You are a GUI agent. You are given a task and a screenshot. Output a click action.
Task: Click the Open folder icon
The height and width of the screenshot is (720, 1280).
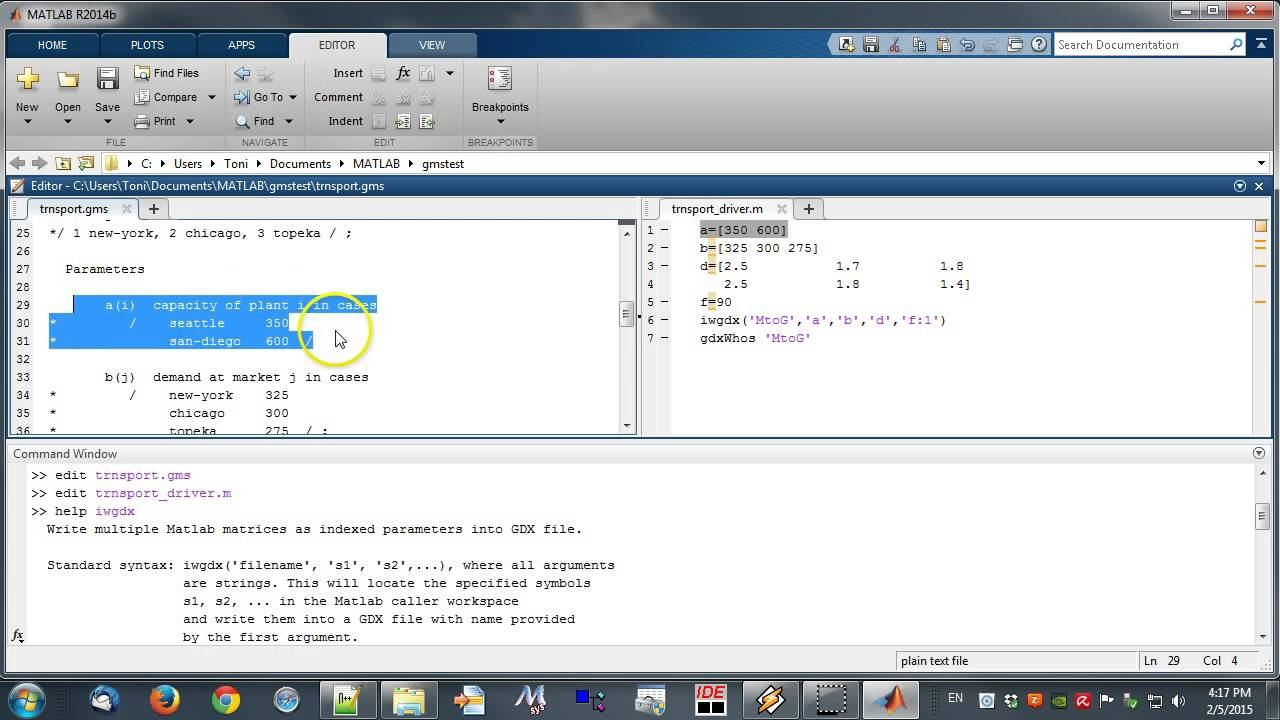67,79
